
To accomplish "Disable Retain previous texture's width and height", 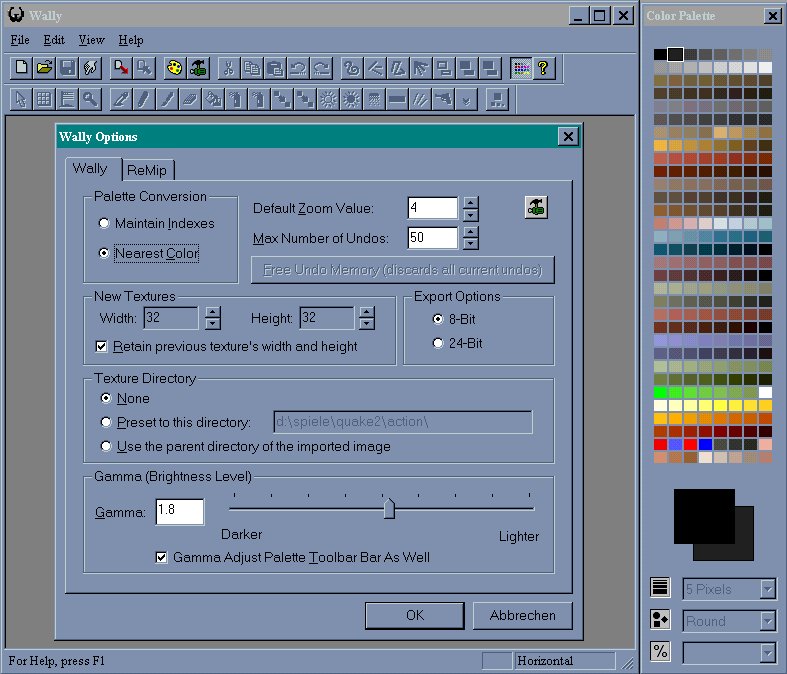I will [x=101, y=346].
